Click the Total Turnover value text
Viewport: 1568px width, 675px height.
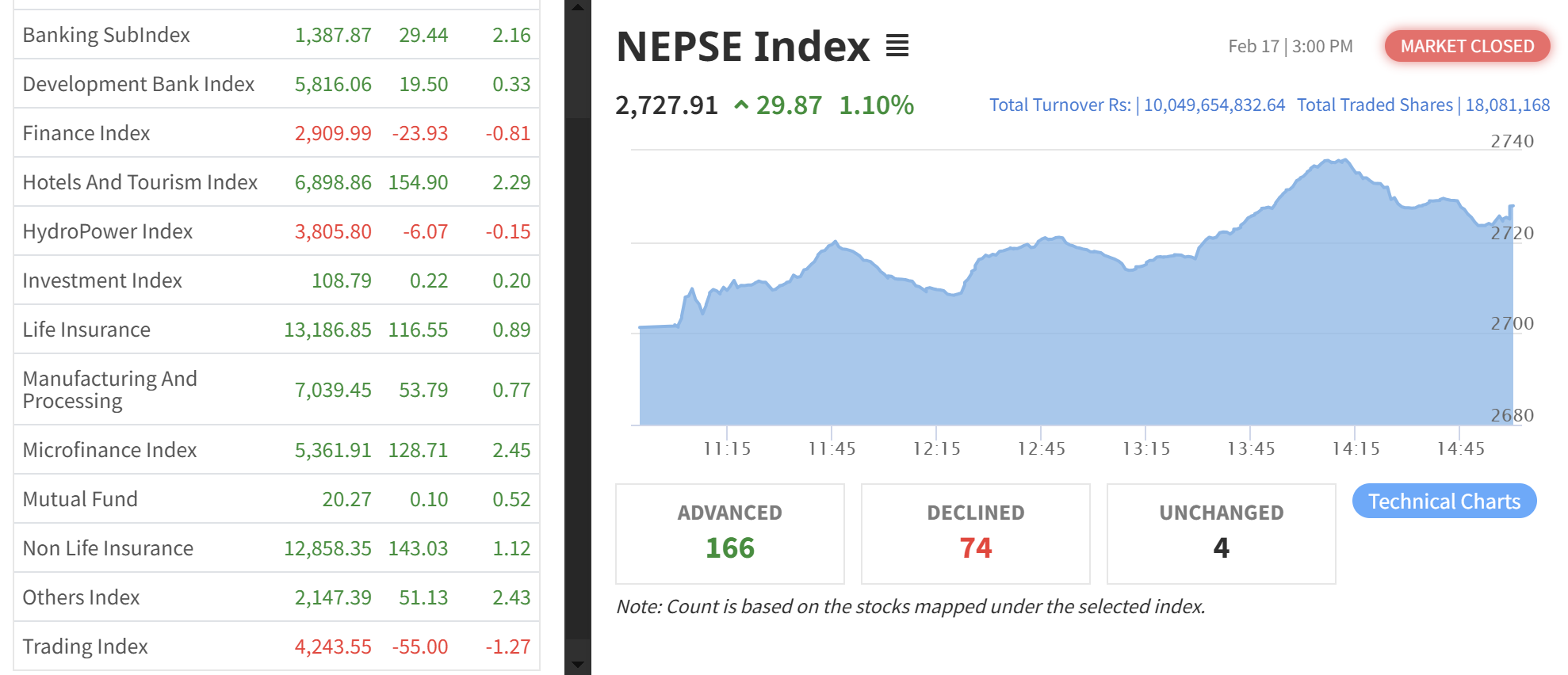(1214, 105)
